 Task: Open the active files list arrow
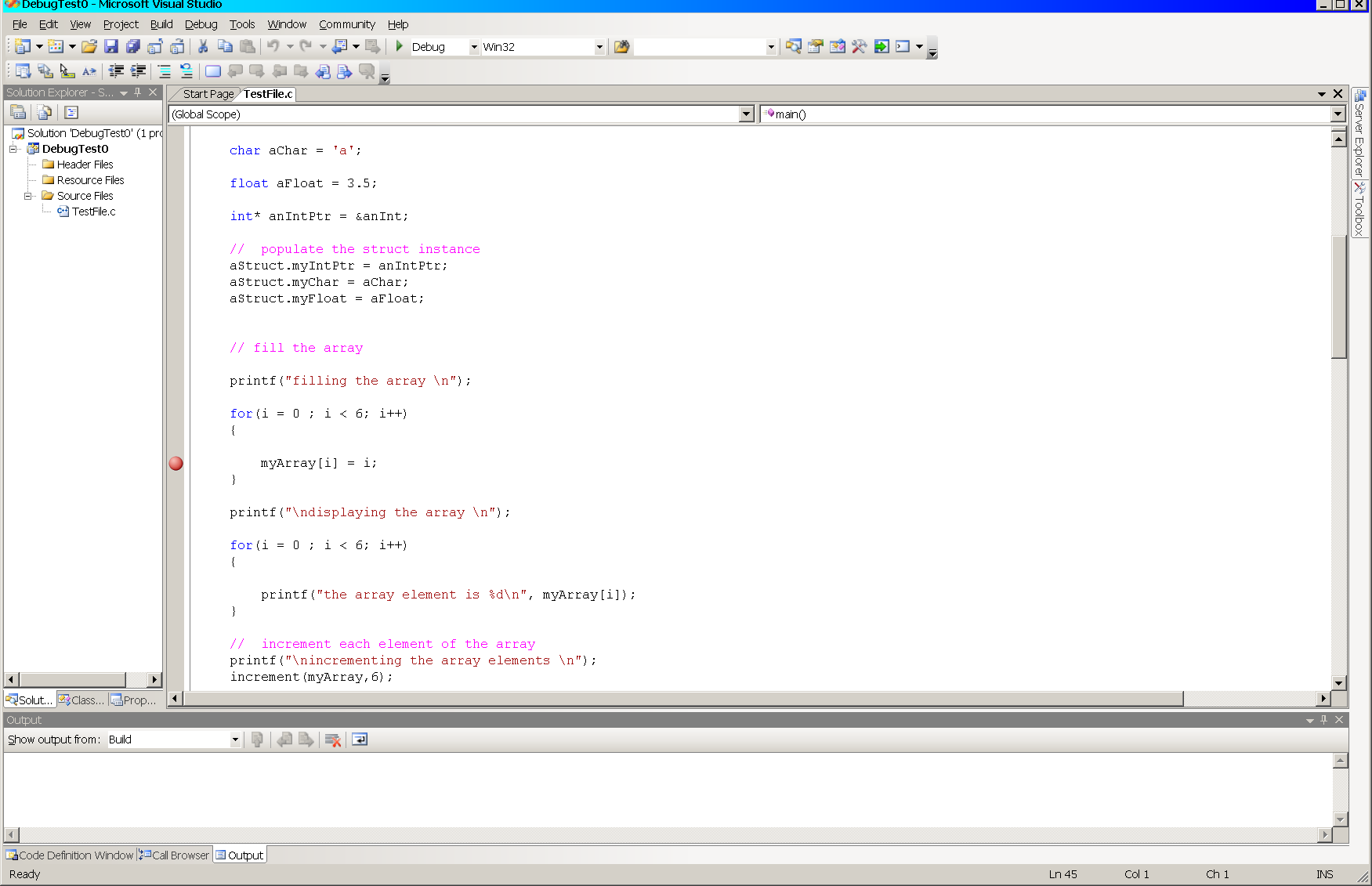tap(1322, 94)
